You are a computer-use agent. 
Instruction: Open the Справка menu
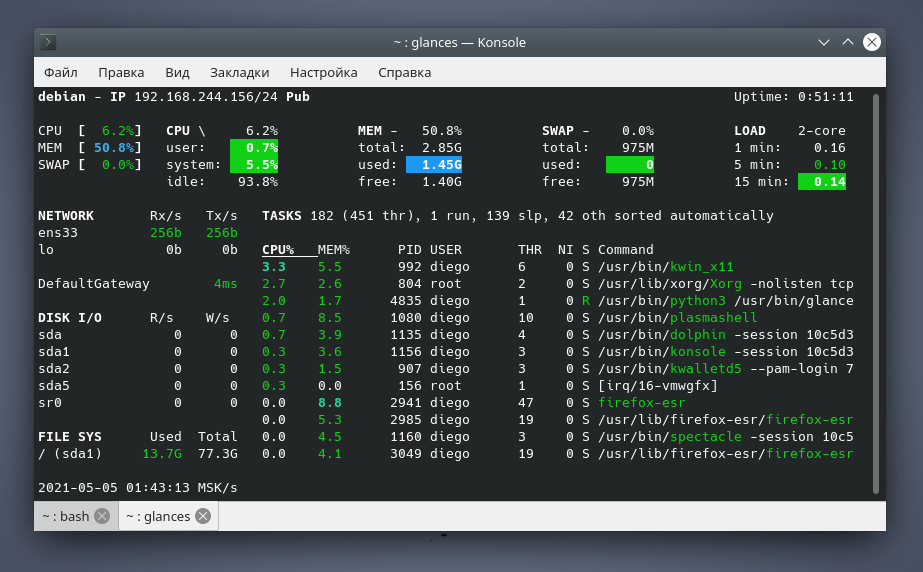click(404, 73)
